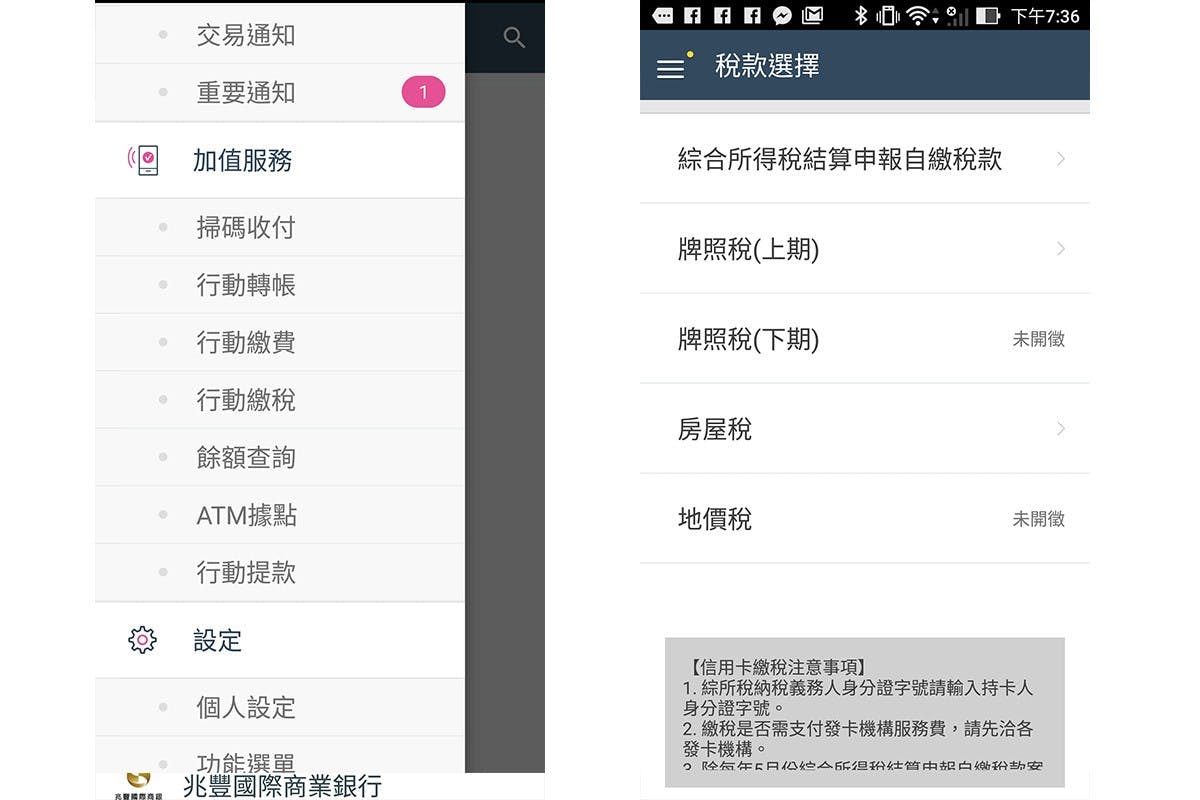The image size is (1200, 800).
Task: Tap the battery status bar icon
Action: 988,15
